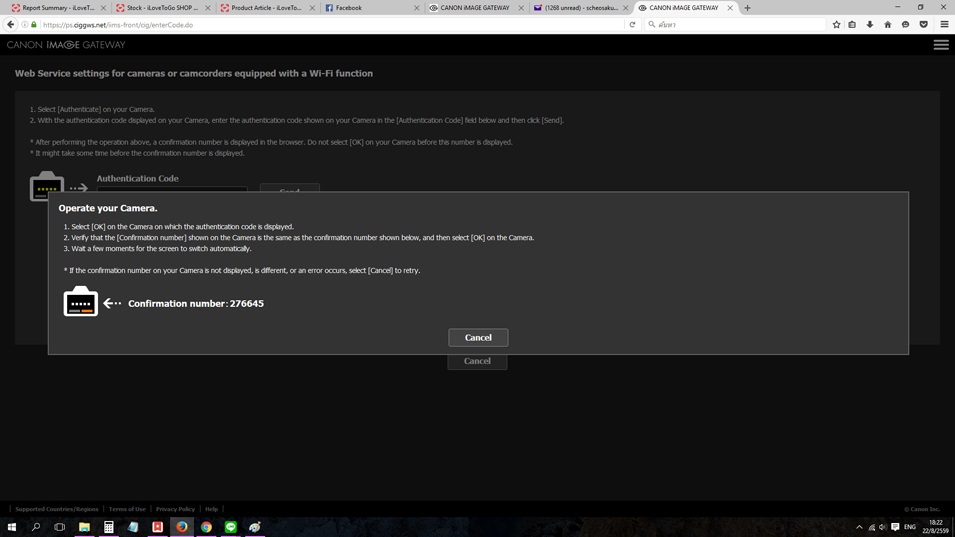The image size is (955, 537).
Task: Click the site information icon in address bar
Action: (25, 24)
